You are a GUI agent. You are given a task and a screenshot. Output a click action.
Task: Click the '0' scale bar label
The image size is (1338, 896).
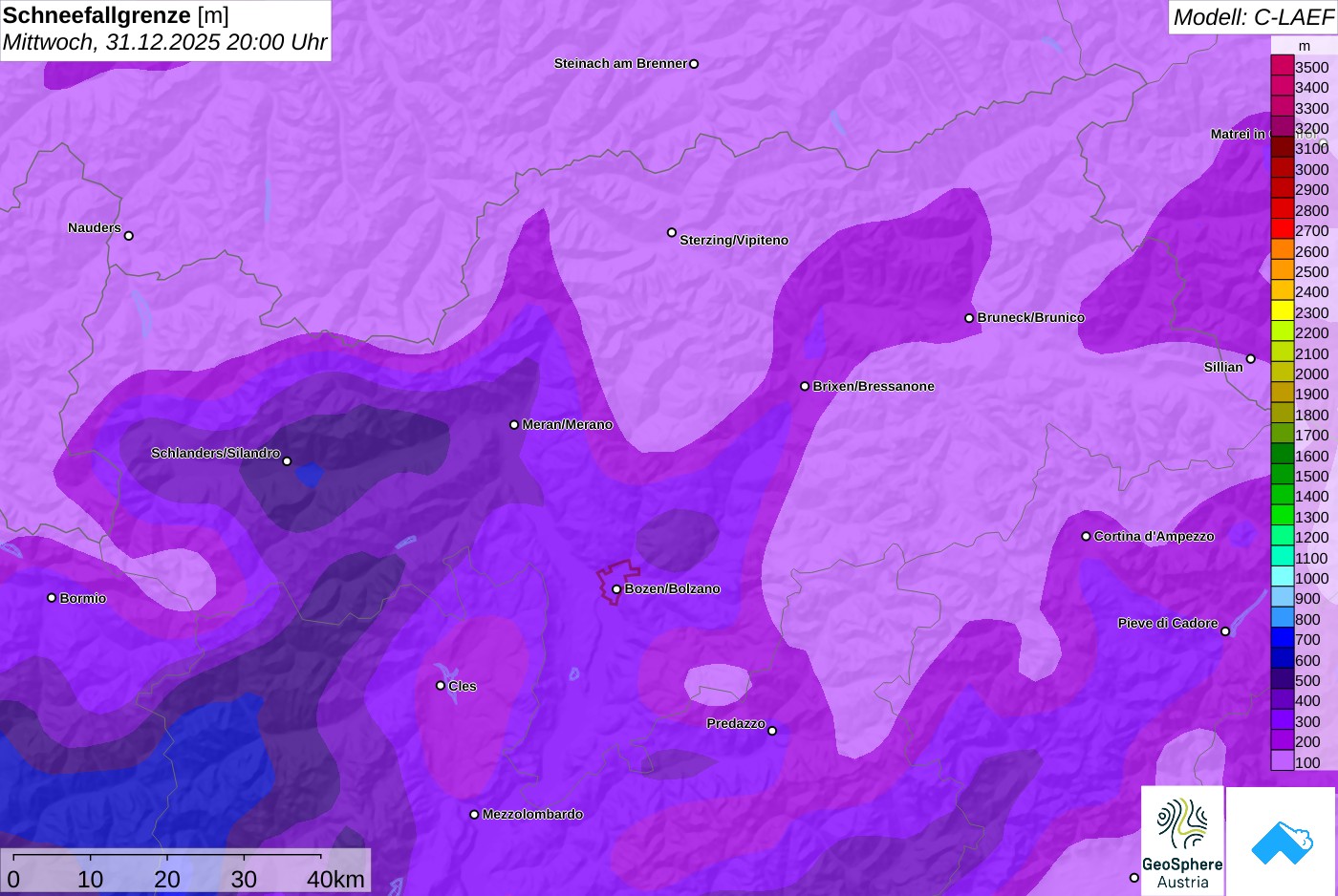[13, 879]
